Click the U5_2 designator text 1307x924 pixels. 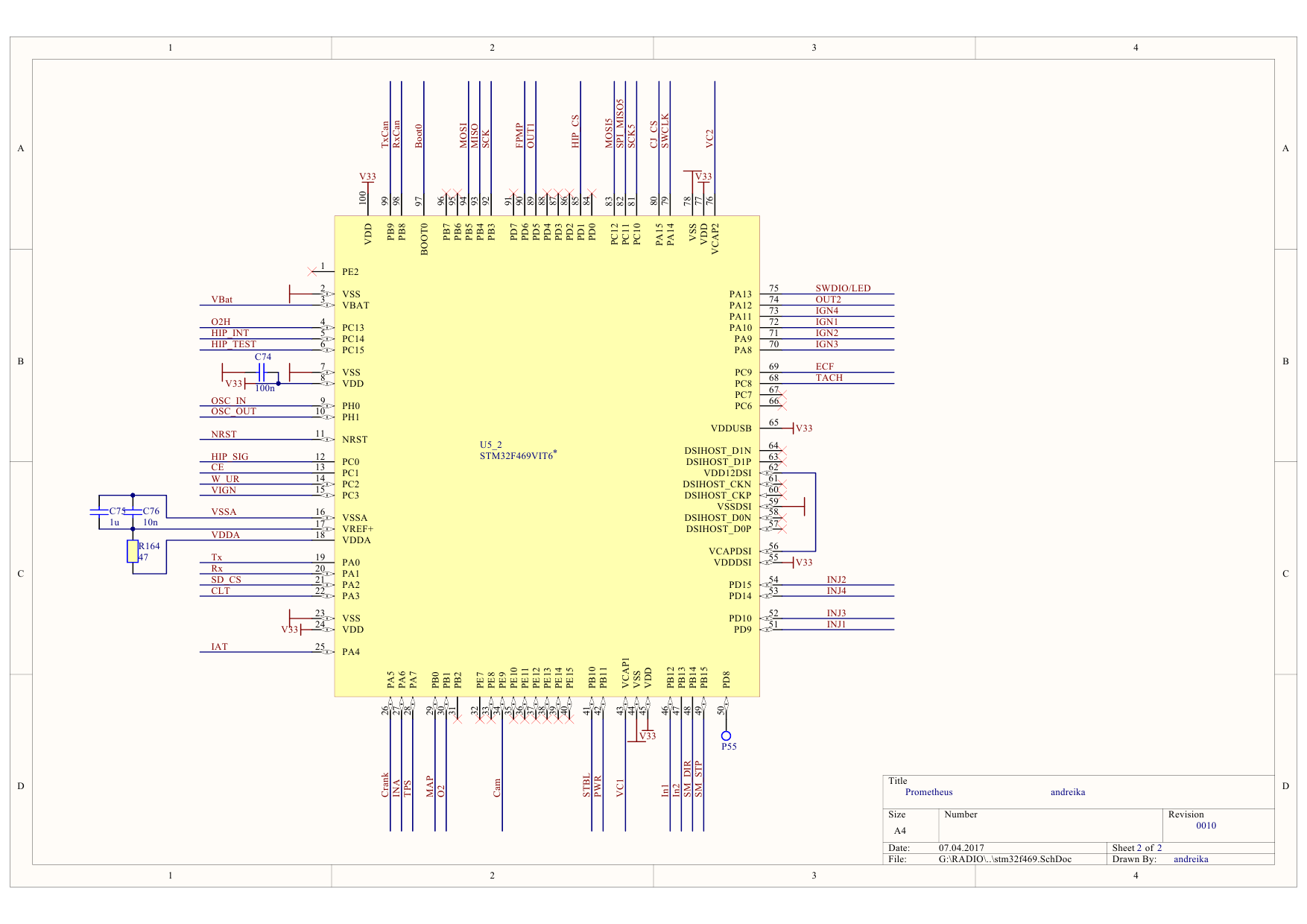(x=491, y=445)
